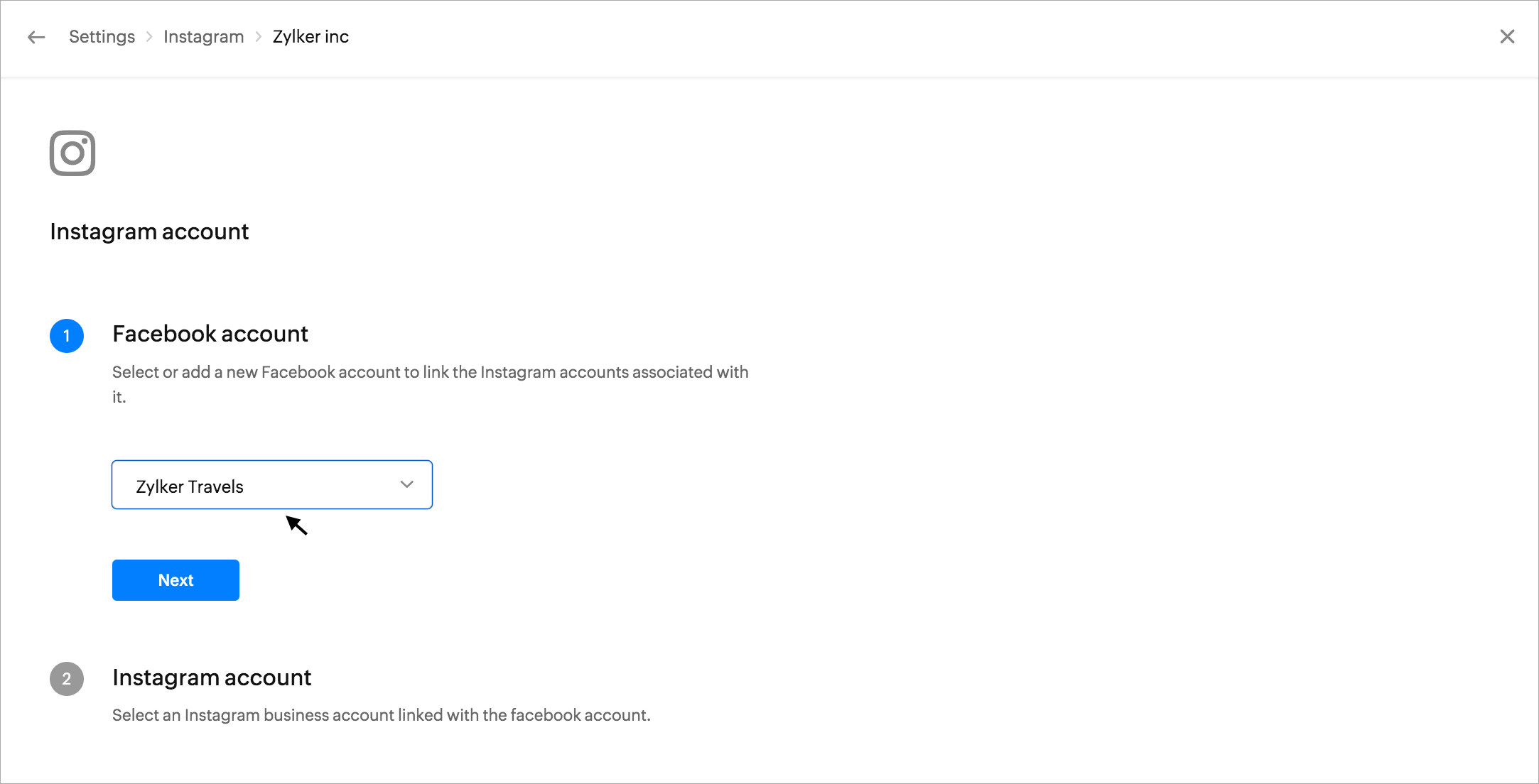Click the Facebook account step heading
This screenshot has height=784, width=1539.
point(210,334)
